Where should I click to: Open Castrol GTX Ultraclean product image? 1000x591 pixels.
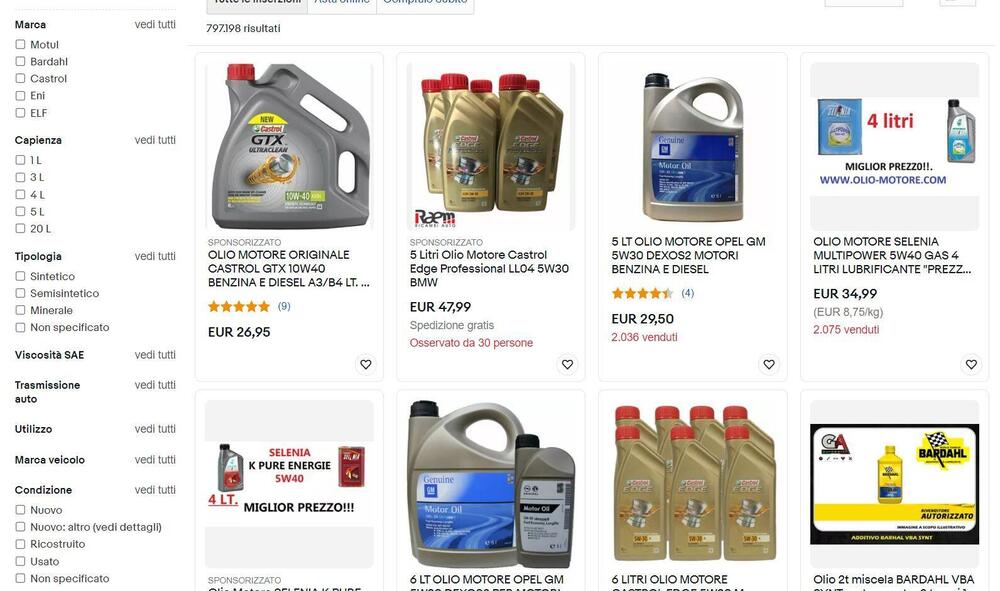pyautogui.click(x=290, y=146)
